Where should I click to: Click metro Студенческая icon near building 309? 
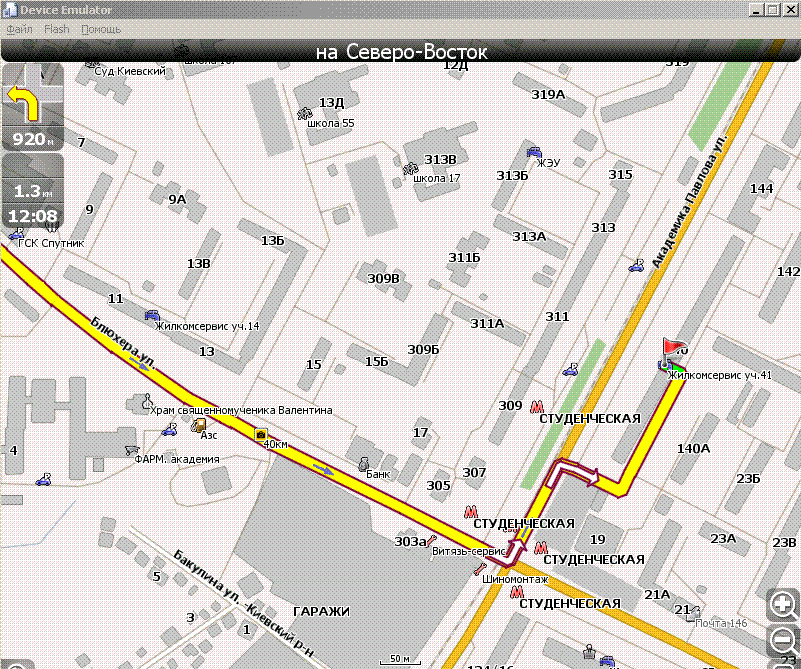536,407
